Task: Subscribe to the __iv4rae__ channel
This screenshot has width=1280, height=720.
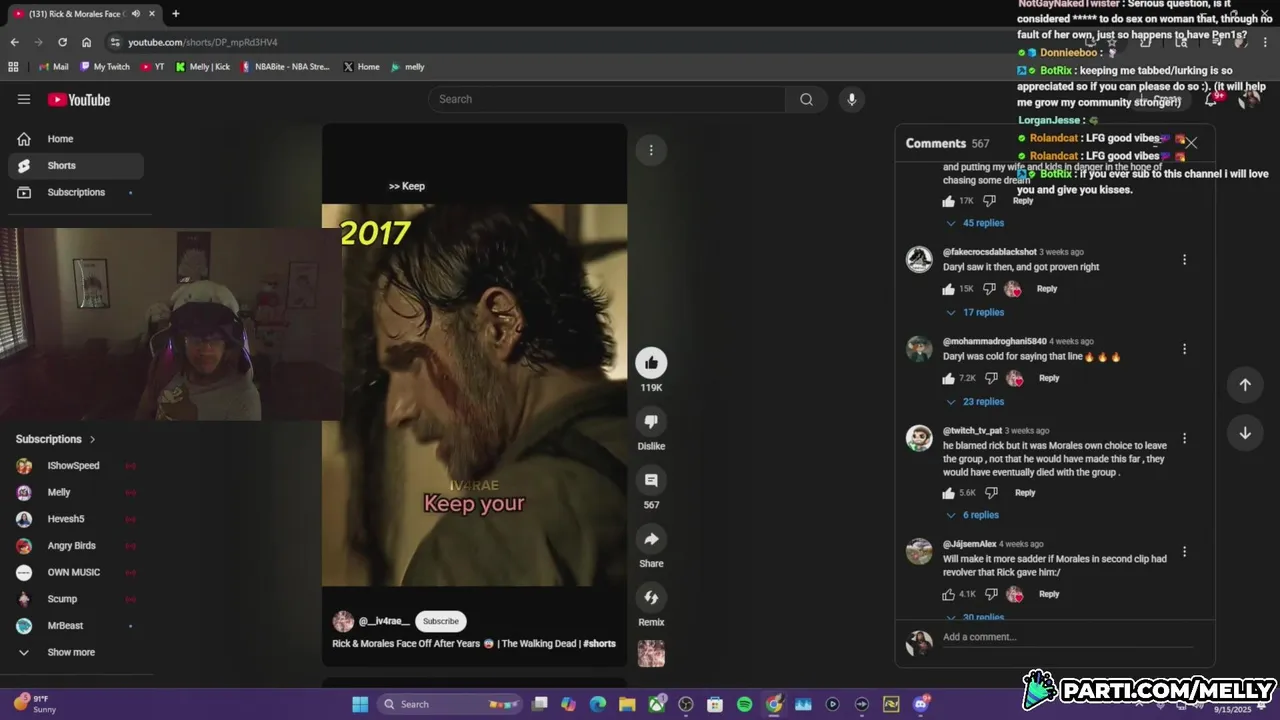Action: click(x=440, y=621)
